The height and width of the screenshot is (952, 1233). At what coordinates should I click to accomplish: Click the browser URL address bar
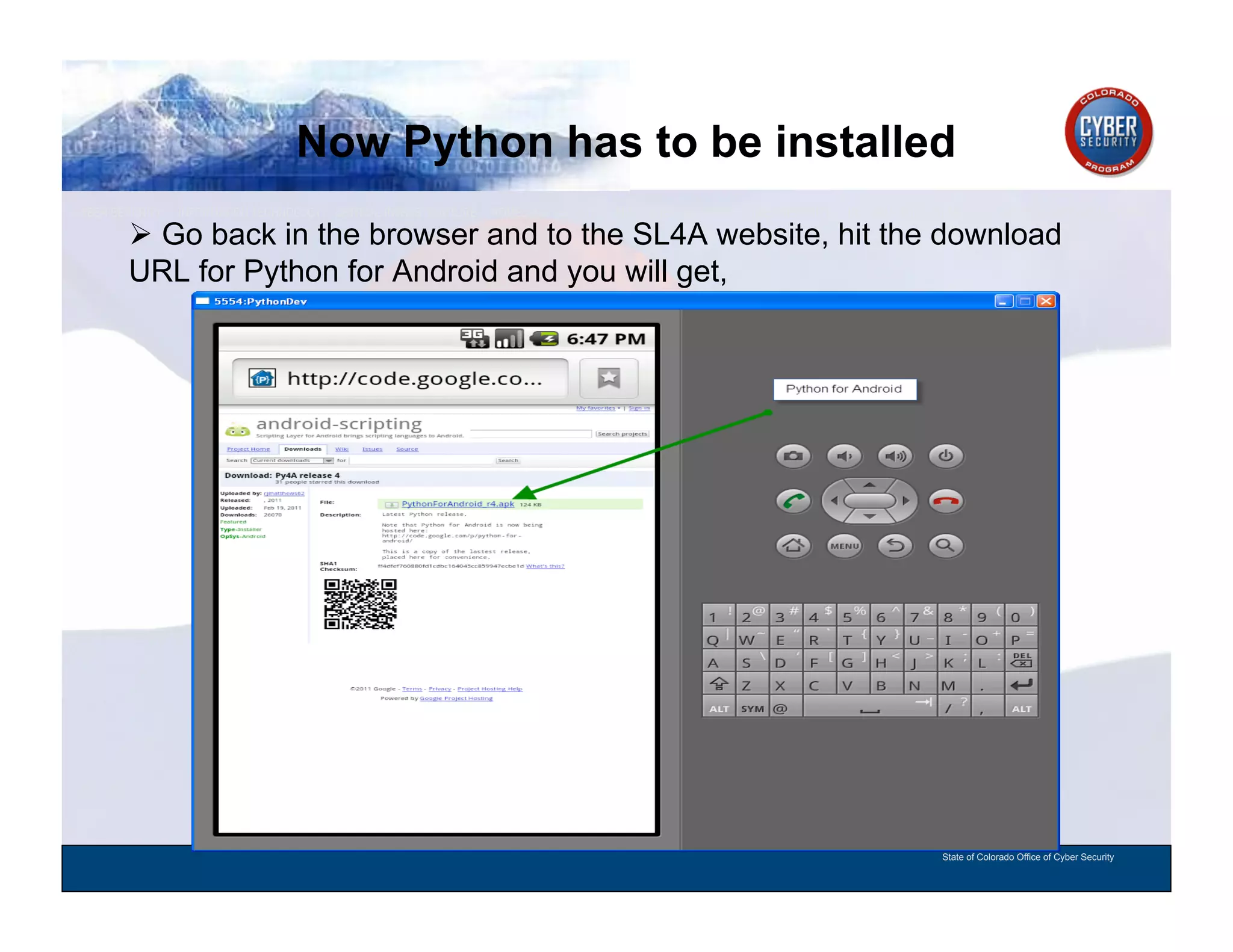[400, 379]
